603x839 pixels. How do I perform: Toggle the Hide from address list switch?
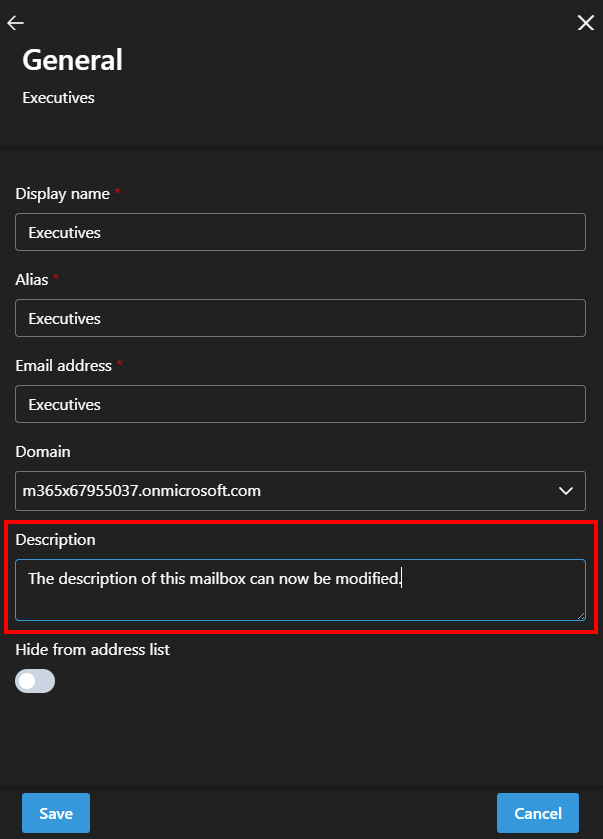pos(35,681)
